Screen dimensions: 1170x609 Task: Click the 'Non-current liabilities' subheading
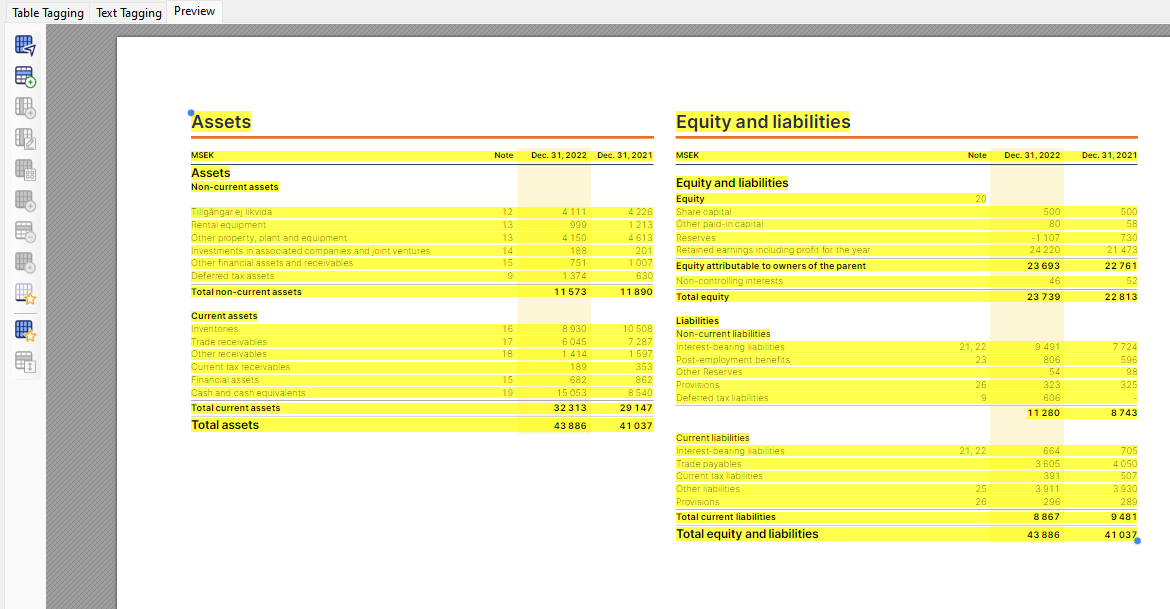723,334
